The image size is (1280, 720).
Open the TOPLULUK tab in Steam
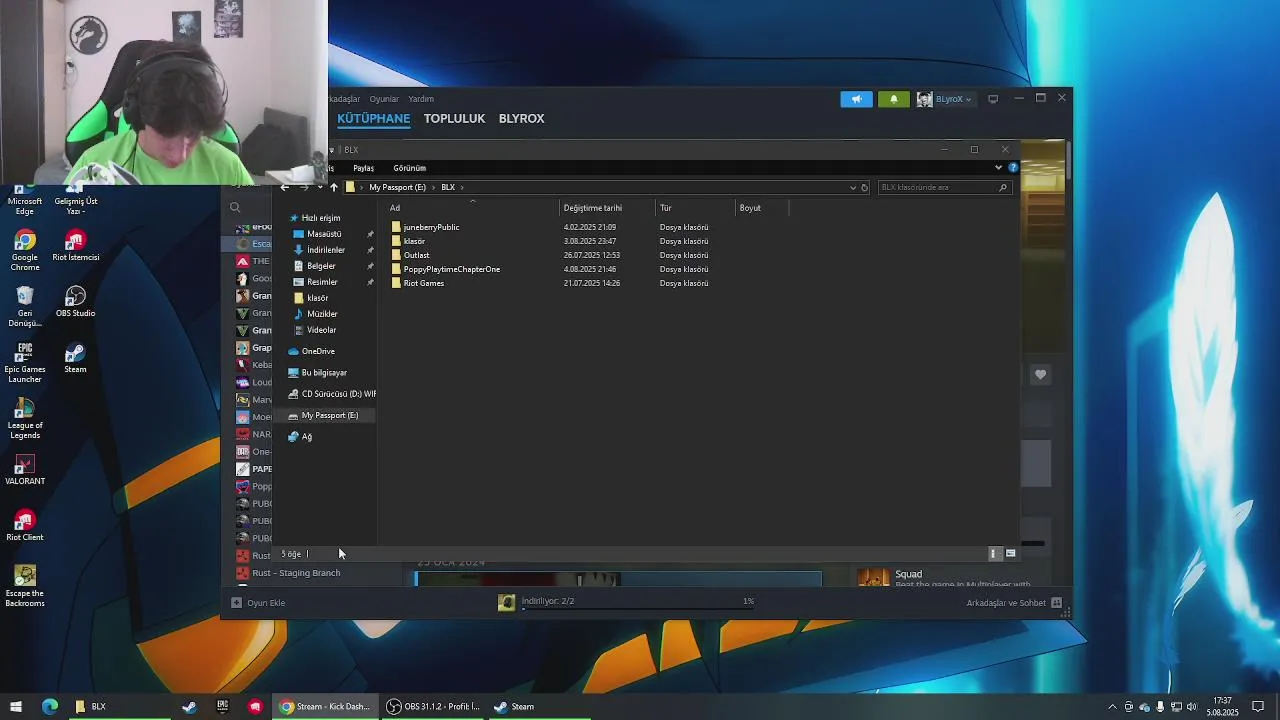tap(454, 118)
